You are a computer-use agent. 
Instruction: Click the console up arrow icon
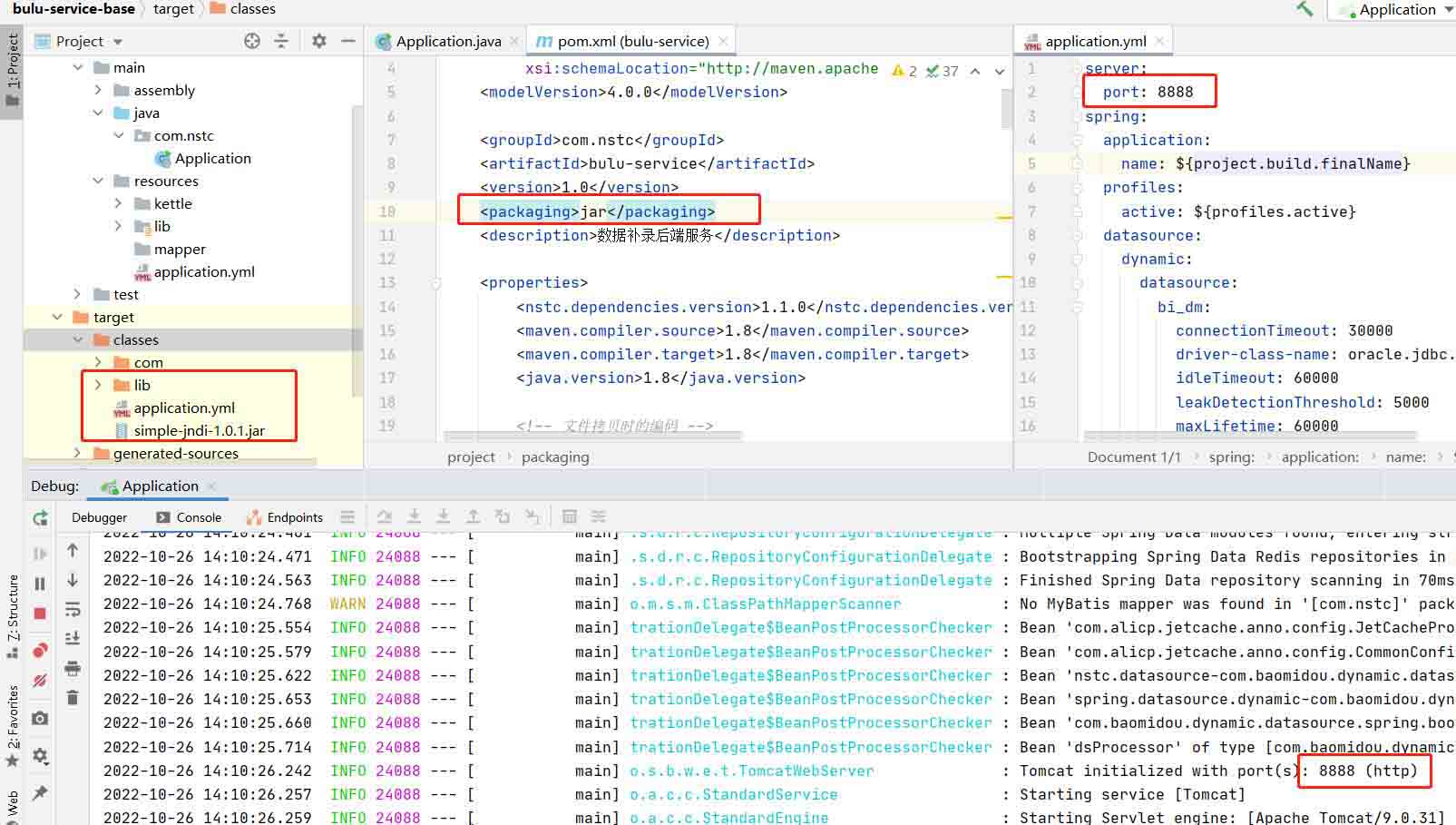[73, 550]
